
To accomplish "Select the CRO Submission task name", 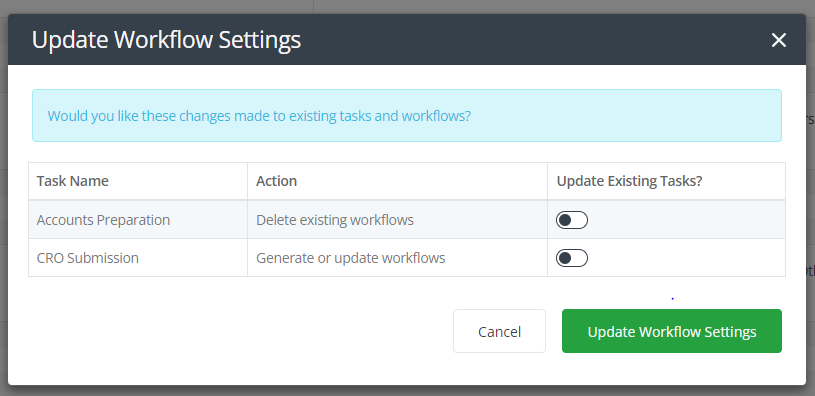I will (88, 258).
